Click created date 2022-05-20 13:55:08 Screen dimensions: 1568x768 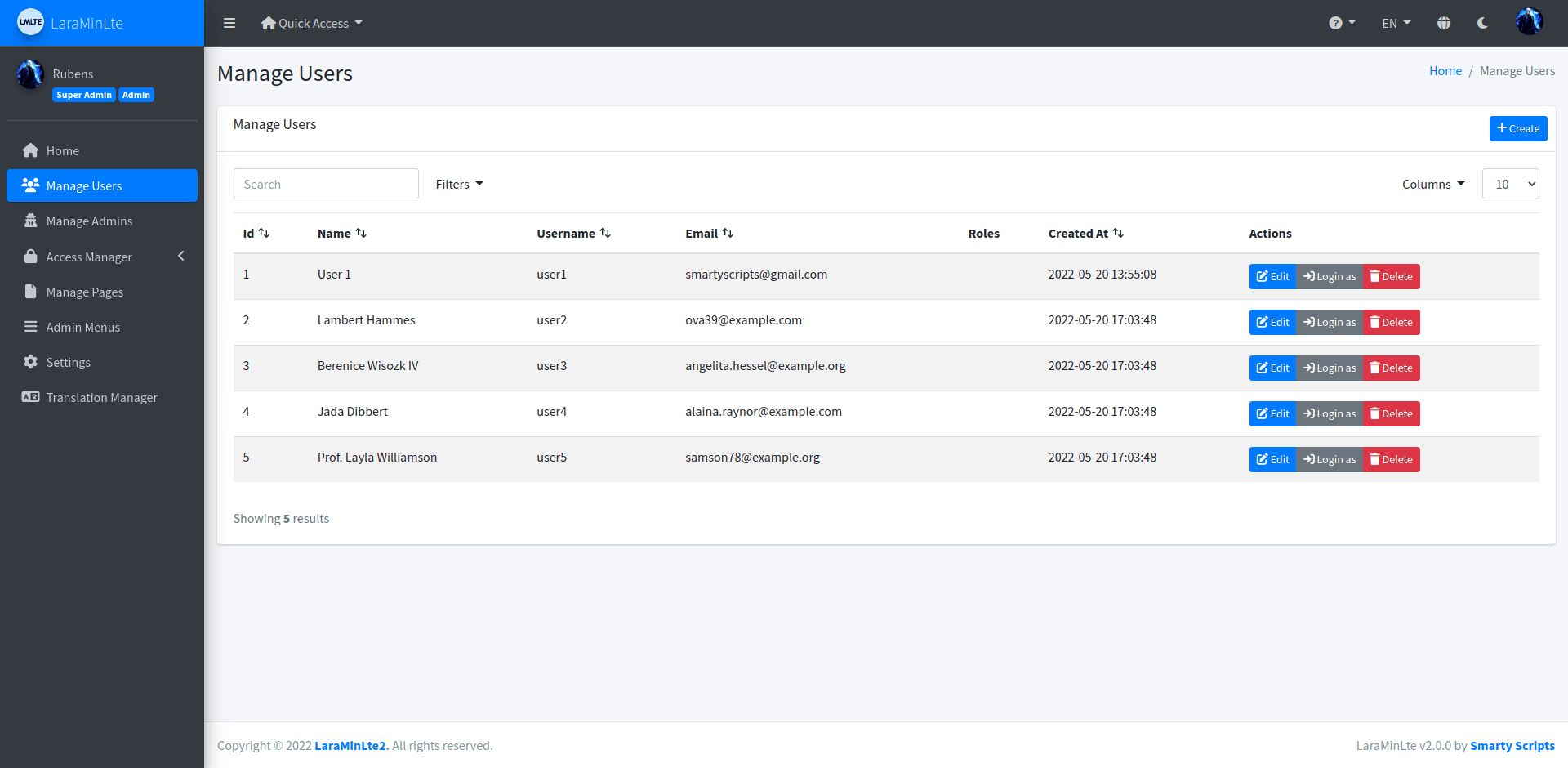point(1102,275)
